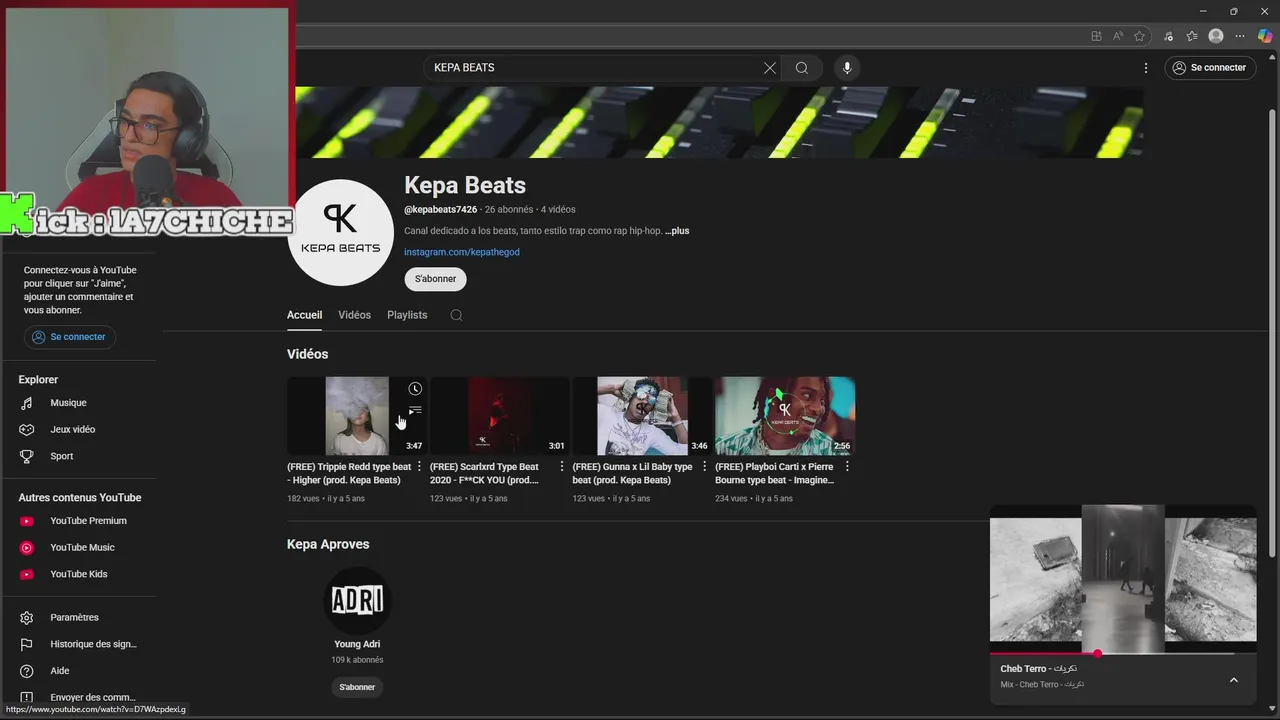Click the magnifier search button
1280x720 pixels.
coord(802,68)
